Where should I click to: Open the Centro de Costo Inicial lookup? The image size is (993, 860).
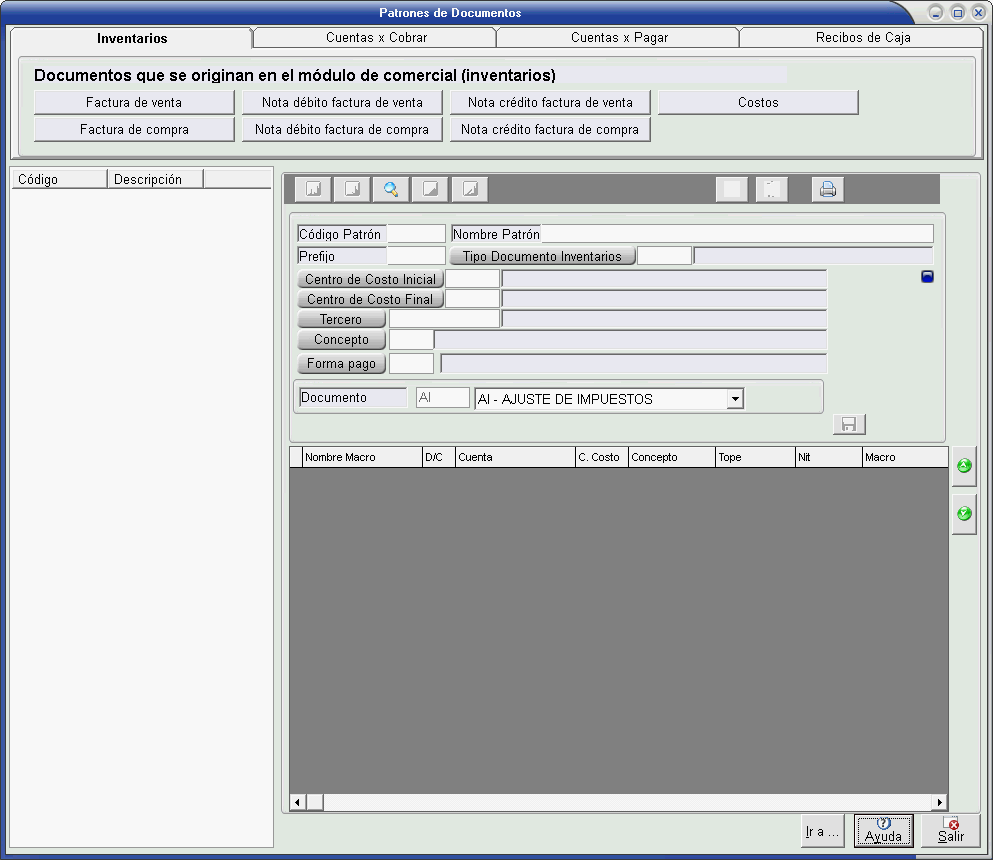(371, 280)
